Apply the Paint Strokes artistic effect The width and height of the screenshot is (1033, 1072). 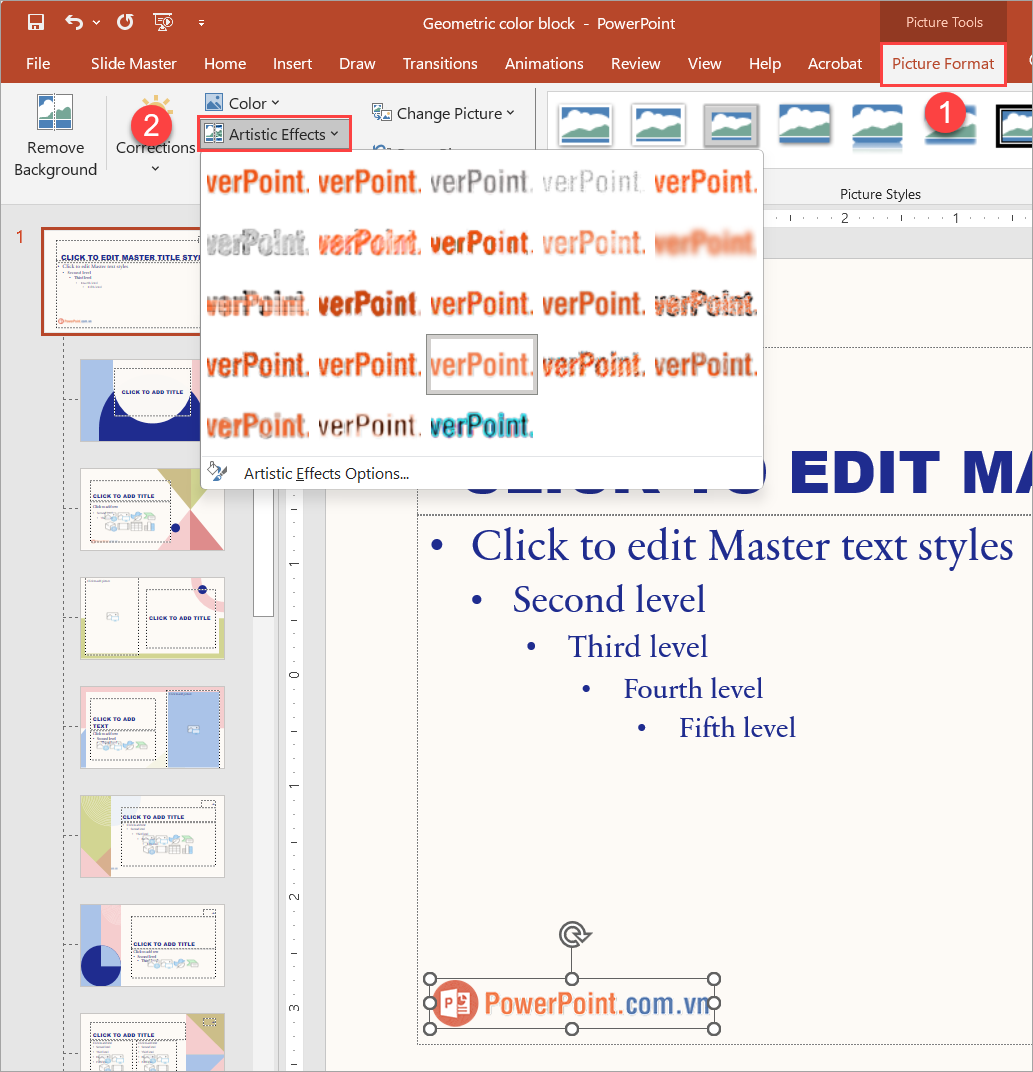click(x=368, y=243)
